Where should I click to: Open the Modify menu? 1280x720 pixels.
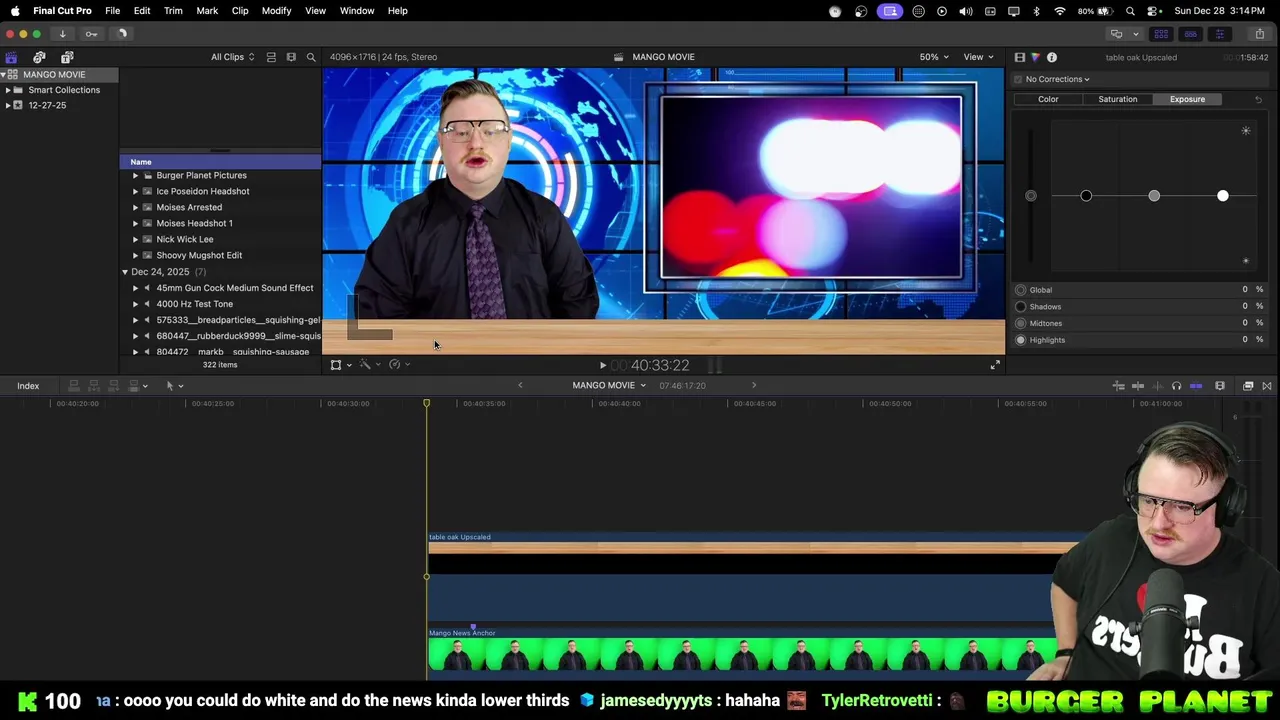pos(276,11)
